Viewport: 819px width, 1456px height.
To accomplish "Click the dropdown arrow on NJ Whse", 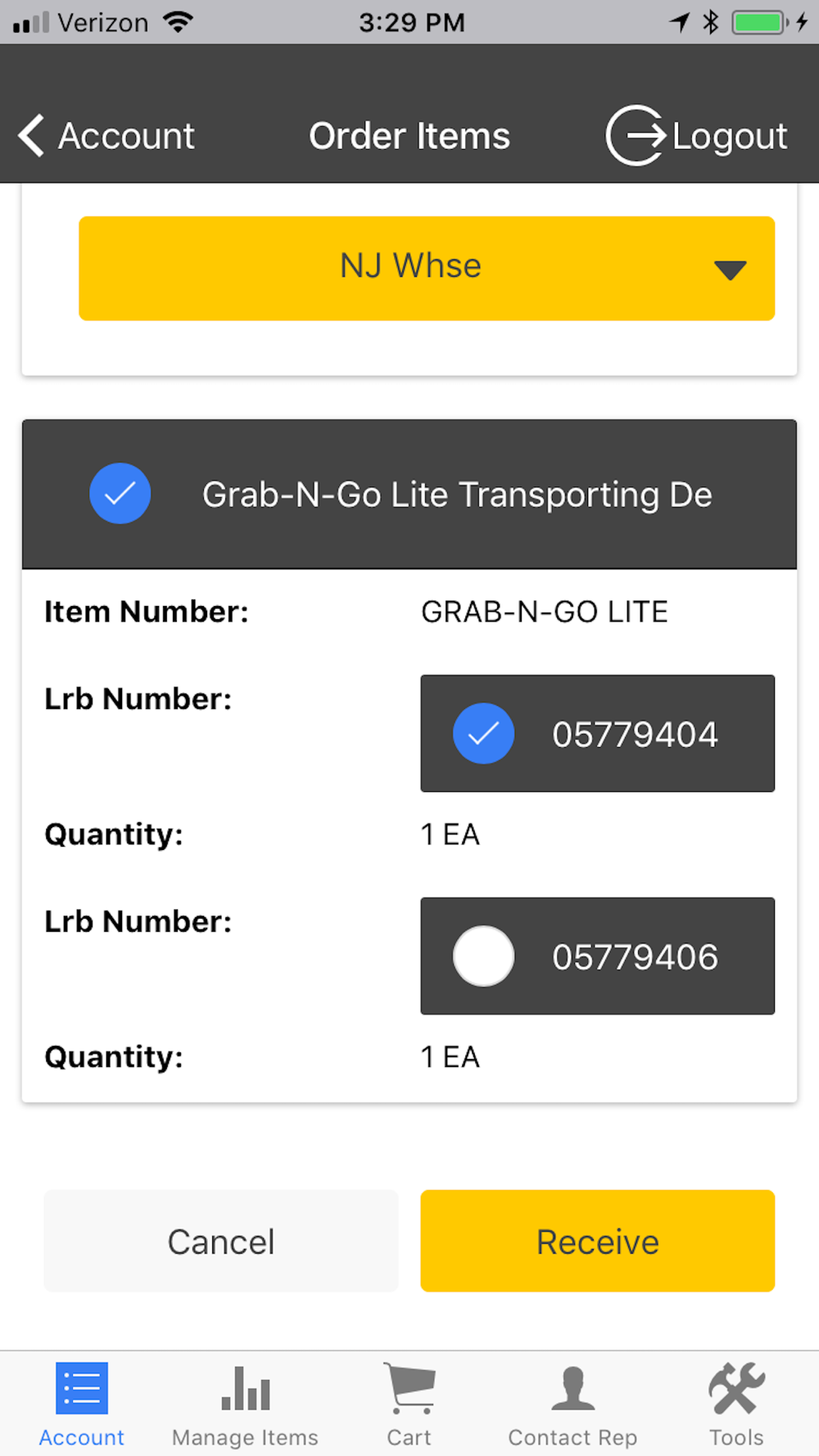I will (x=730, y=269).
